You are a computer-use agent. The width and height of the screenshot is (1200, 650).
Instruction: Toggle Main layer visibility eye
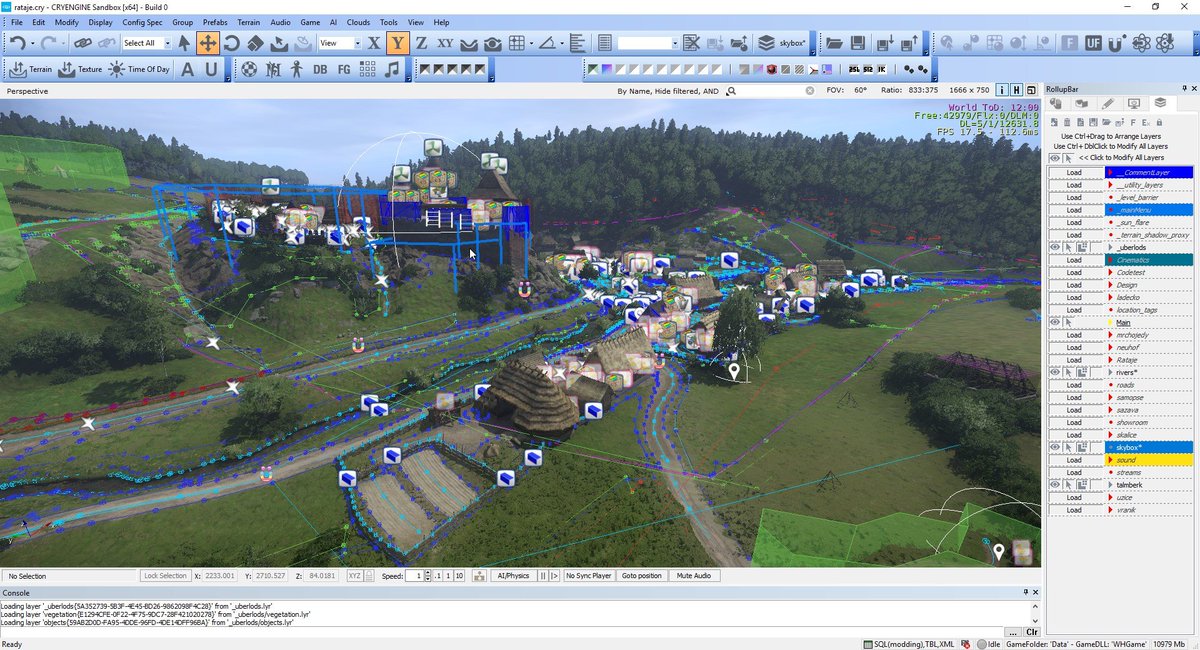(1055, 322)
